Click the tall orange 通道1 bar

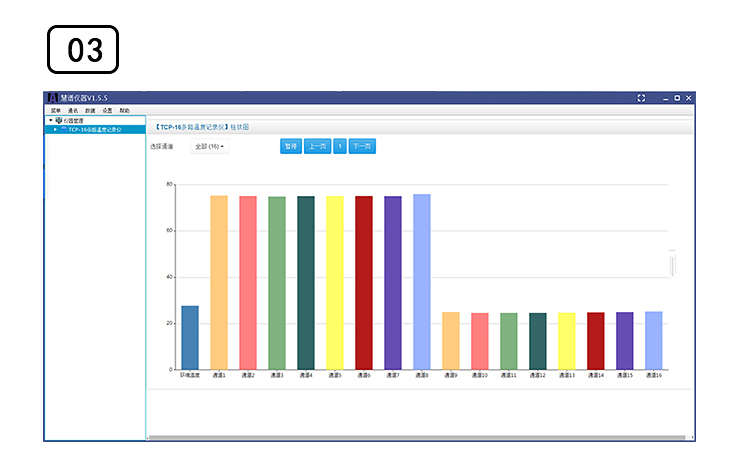(x=219, y=283)
